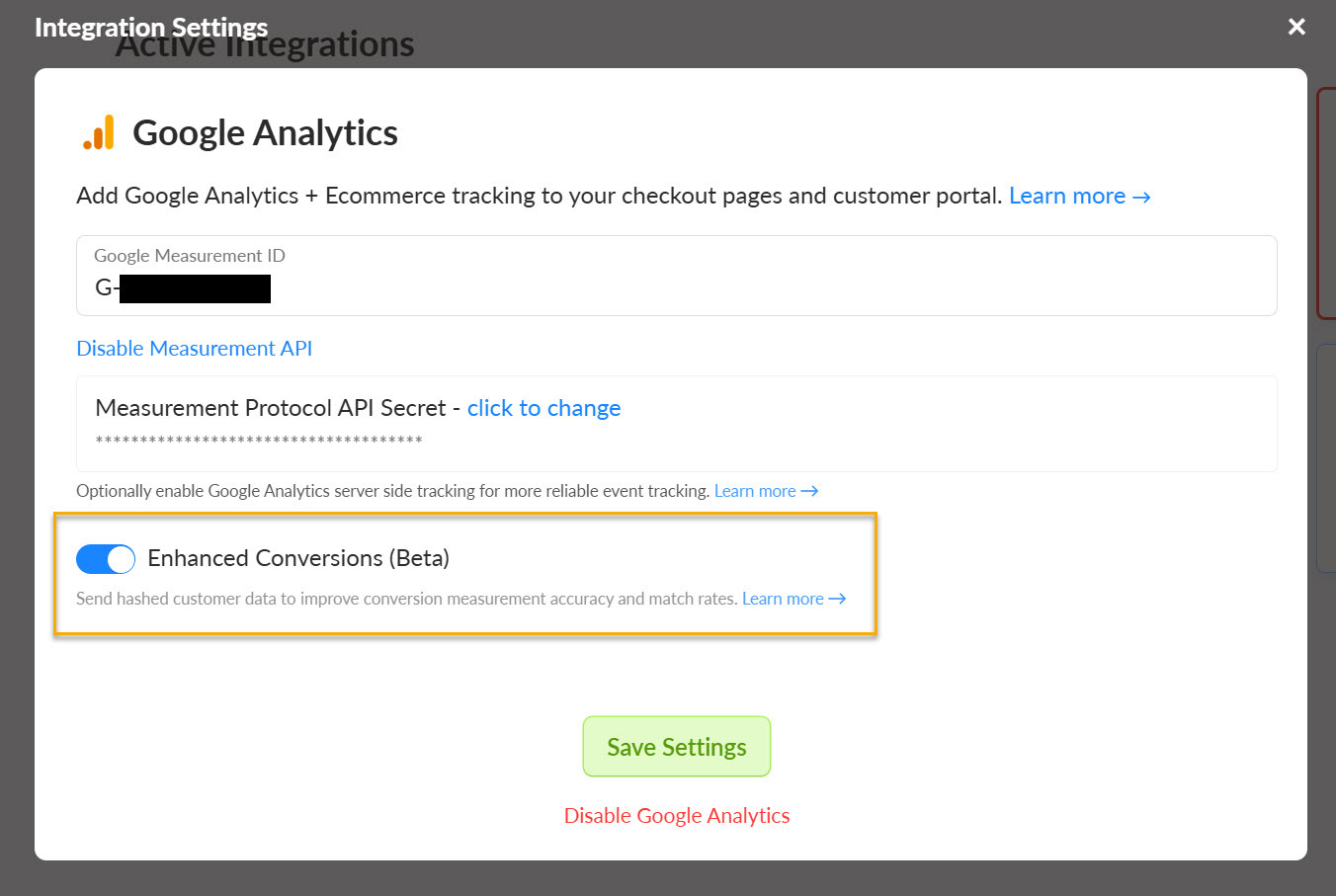Click the masked API secret asterisks
The height and width of the screenshot is (896, 1336).
(x=259, y=441)
